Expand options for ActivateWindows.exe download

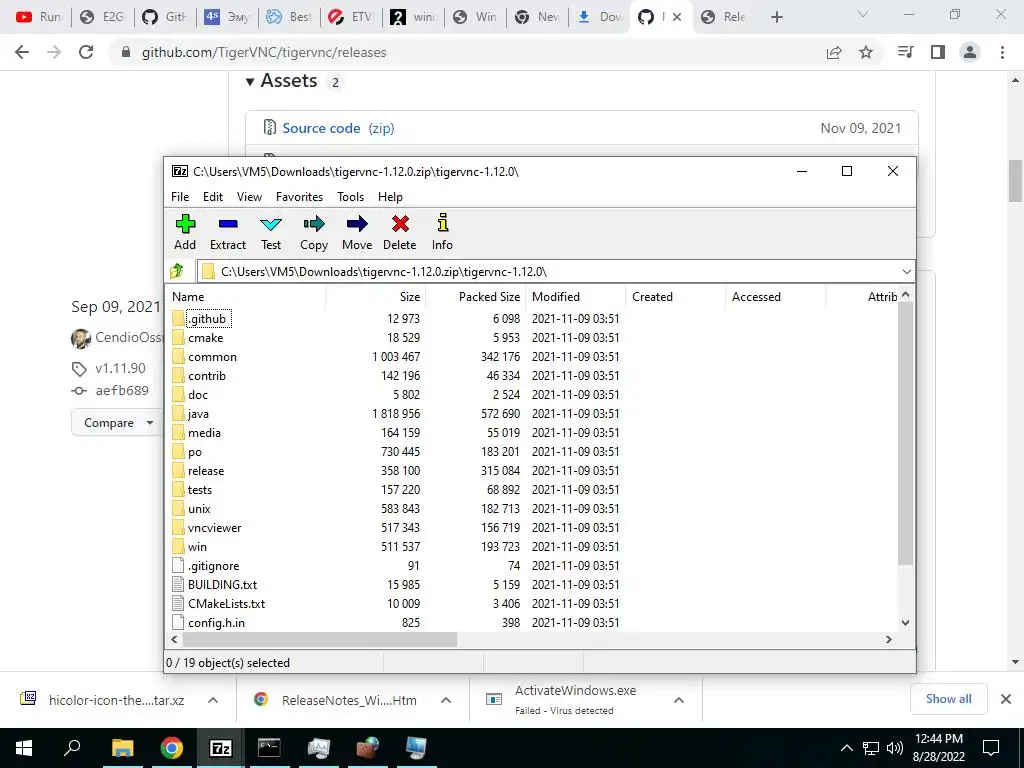point(679,700)
